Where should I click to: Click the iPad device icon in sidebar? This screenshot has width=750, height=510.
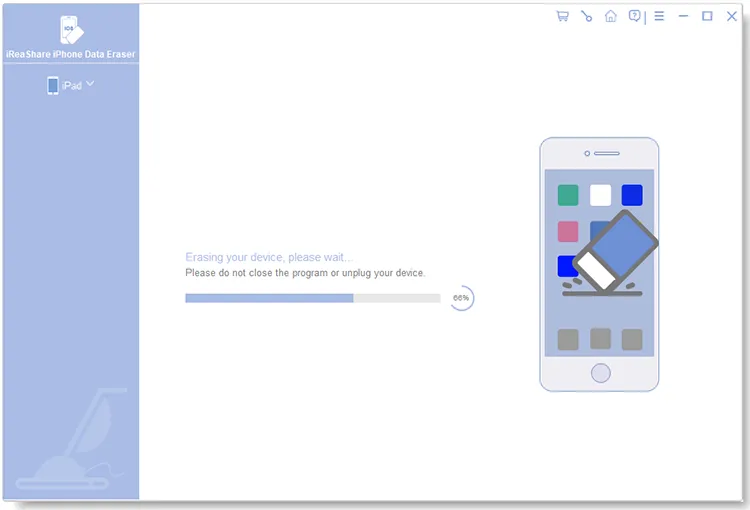pos(53,86)
